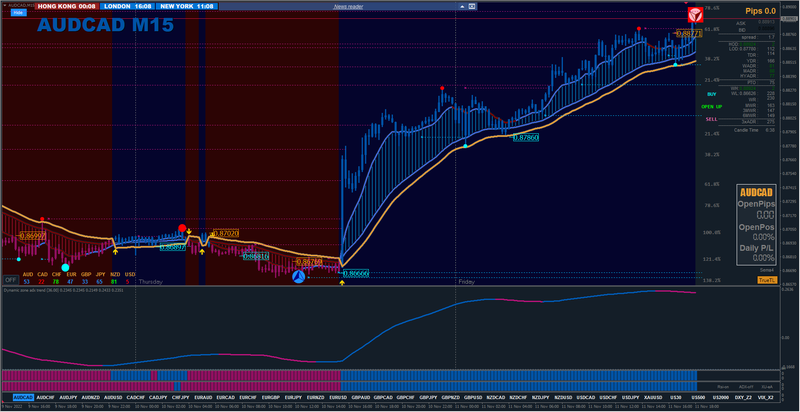Switch to the VIX_X2 symbol tab
This screenshot has width=800, height=412.
point(765,397)
